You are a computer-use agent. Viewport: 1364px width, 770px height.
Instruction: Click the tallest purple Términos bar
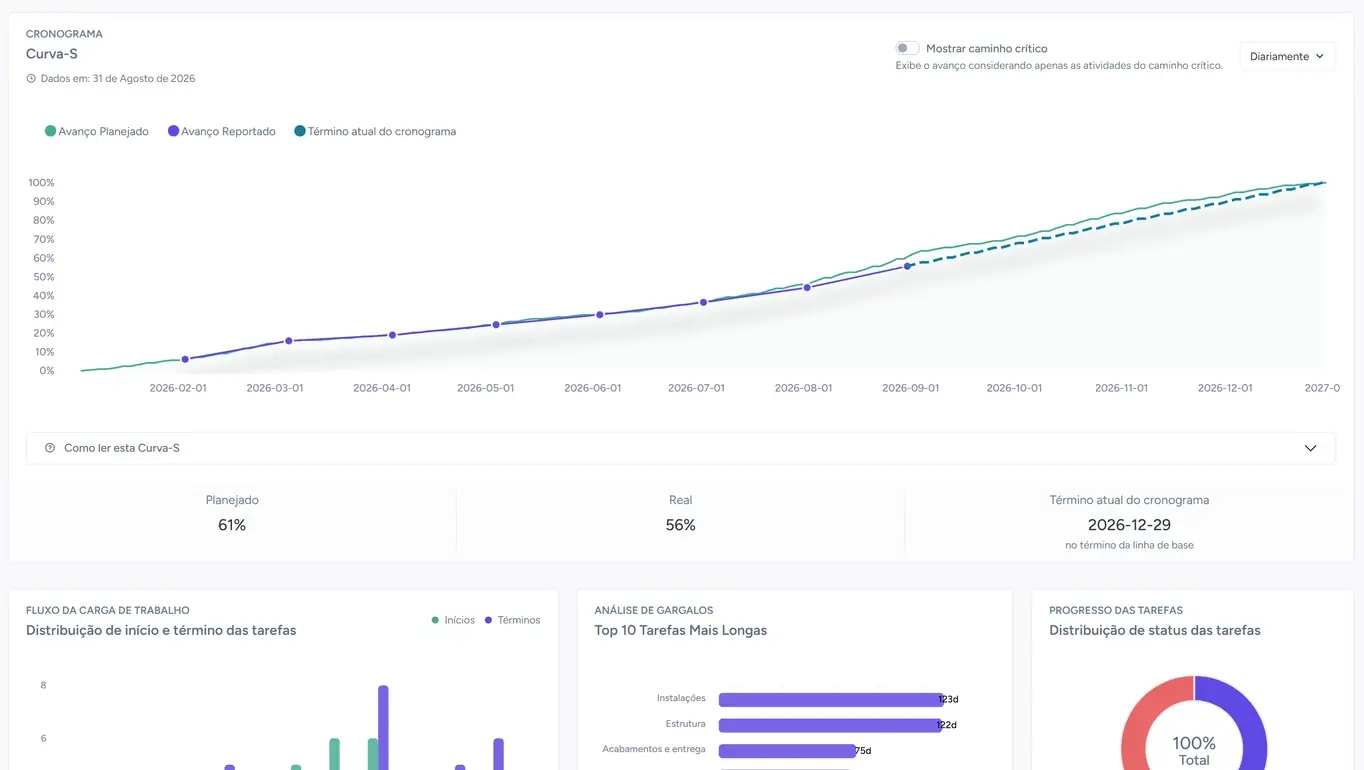383,728
